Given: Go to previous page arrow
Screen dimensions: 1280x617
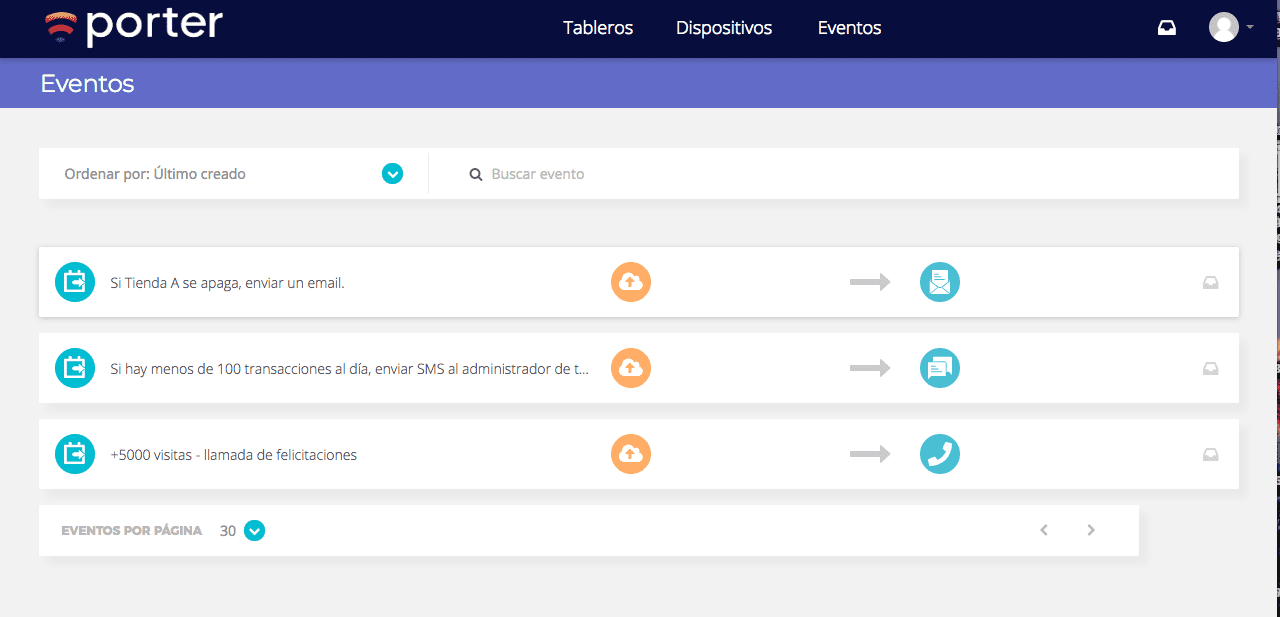Looking at the screenshot, I should click(1044, 530).
